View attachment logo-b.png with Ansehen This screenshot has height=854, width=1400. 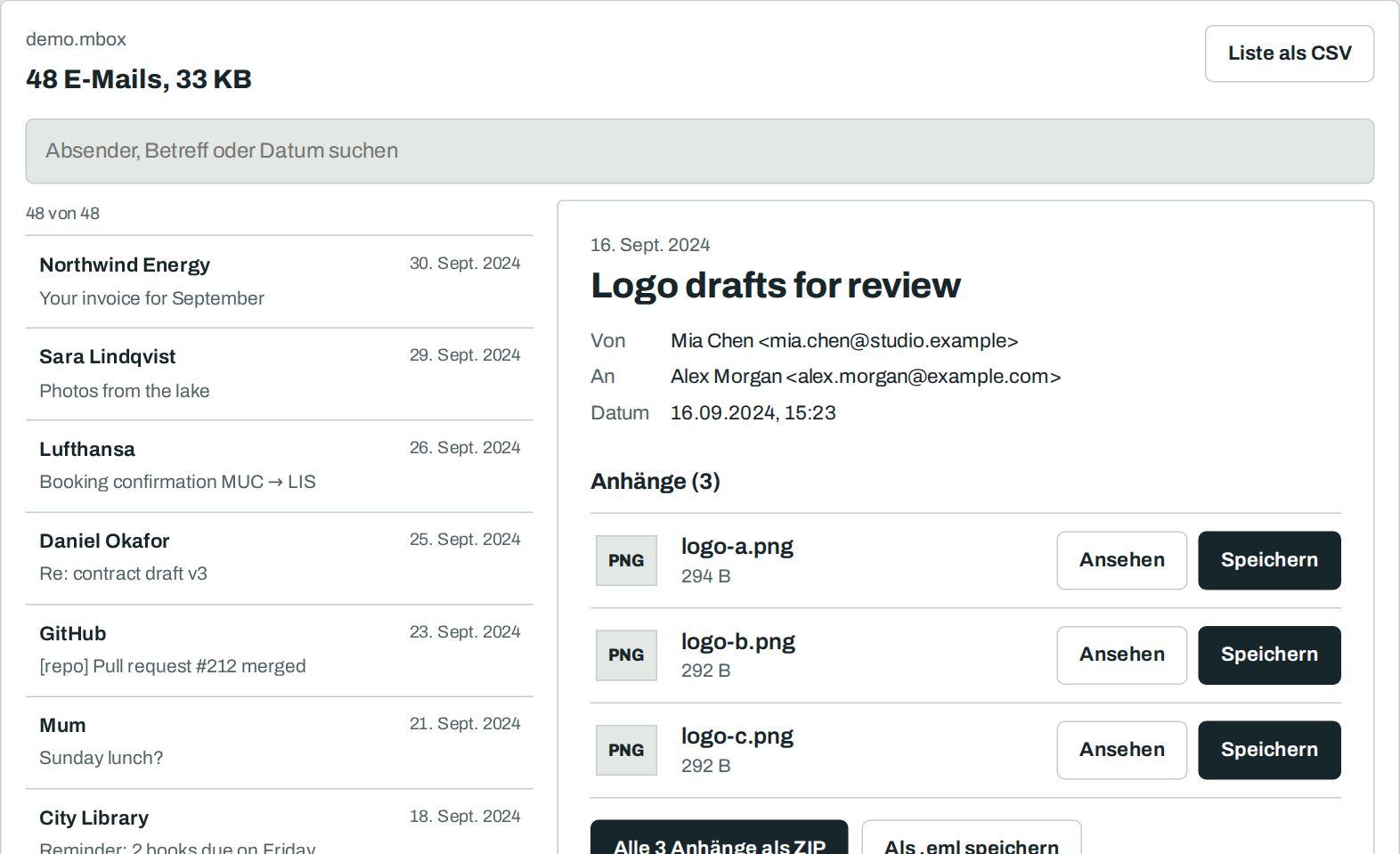pyautogui.click(x=1122, y=655)
